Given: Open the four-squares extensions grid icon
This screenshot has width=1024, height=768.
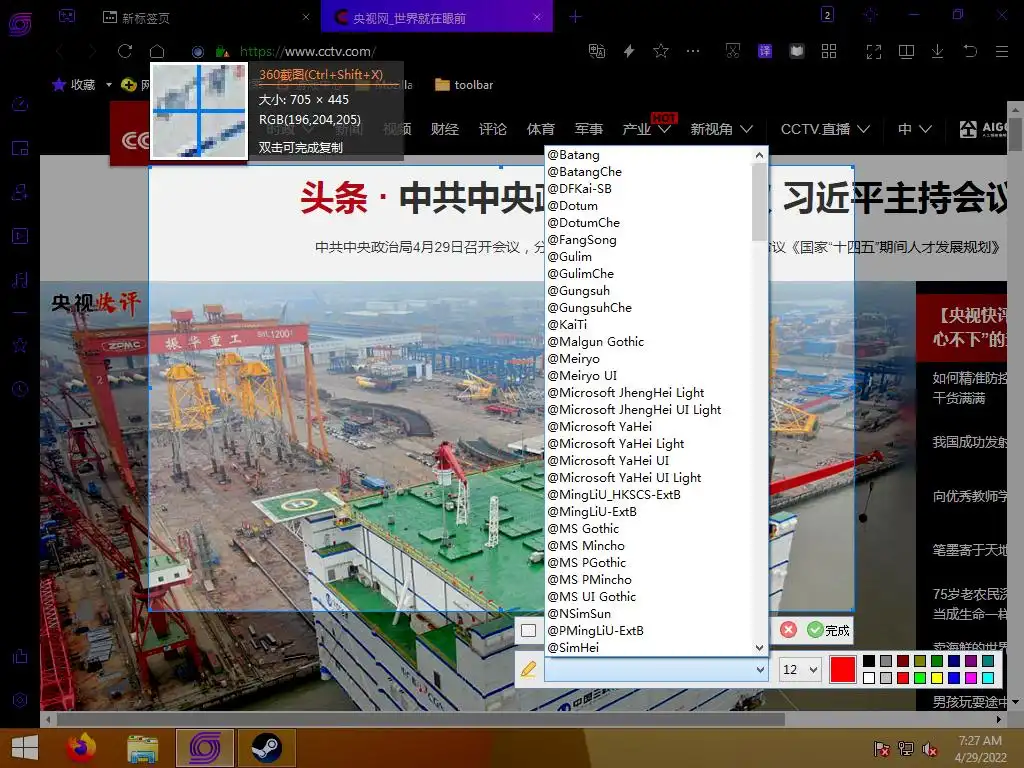Looking at the screenshot, I should coord(829,51).
